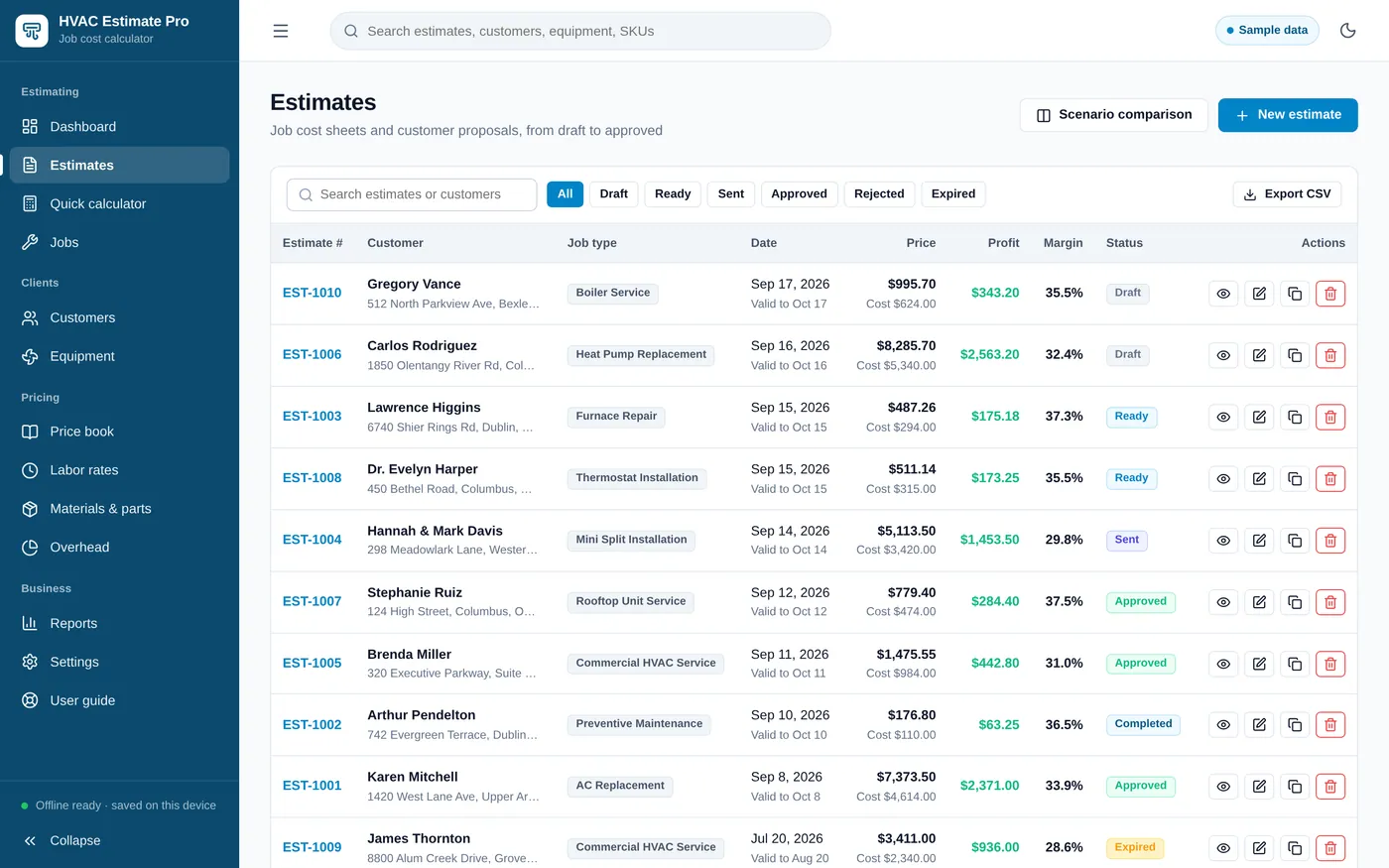Open Dashboard from the sidebar
Image resolution: width=1389 pixels, height=868 pixels.
[x=119, y=127]
